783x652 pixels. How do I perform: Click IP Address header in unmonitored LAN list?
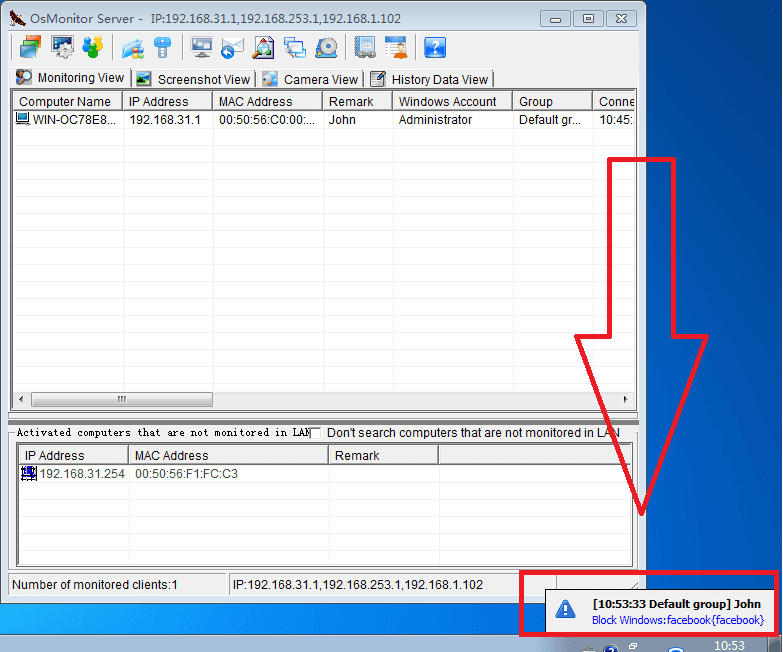(73, 455)
